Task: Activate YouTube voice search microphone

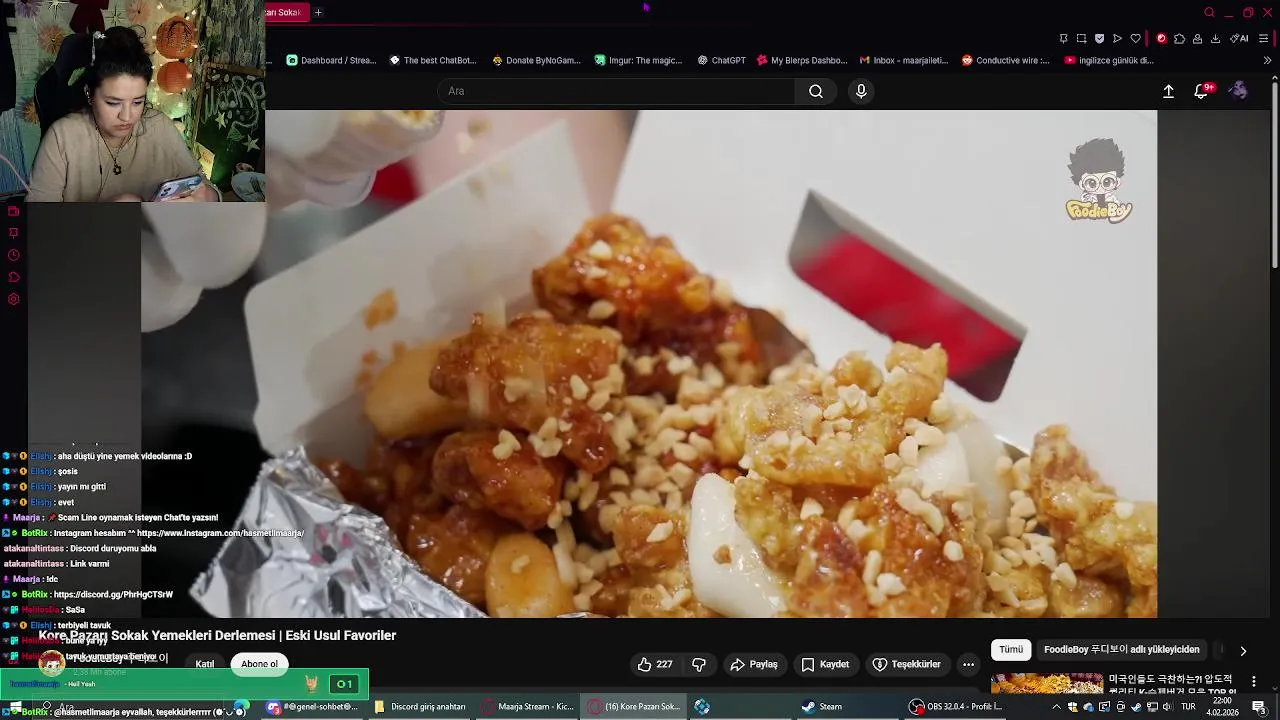Action: tap(861, 91)
